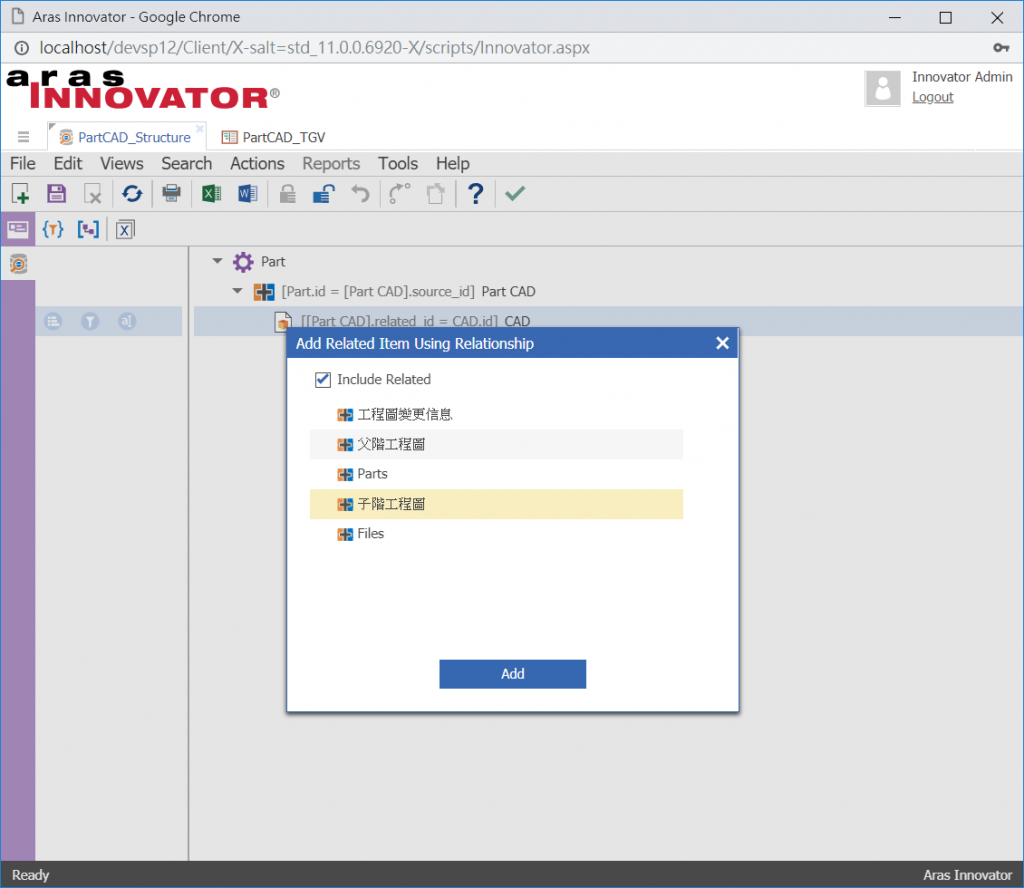The image size is (1024, 888).
Task: Click the closed padlock Lock icon
Action: tap(287, 194)
